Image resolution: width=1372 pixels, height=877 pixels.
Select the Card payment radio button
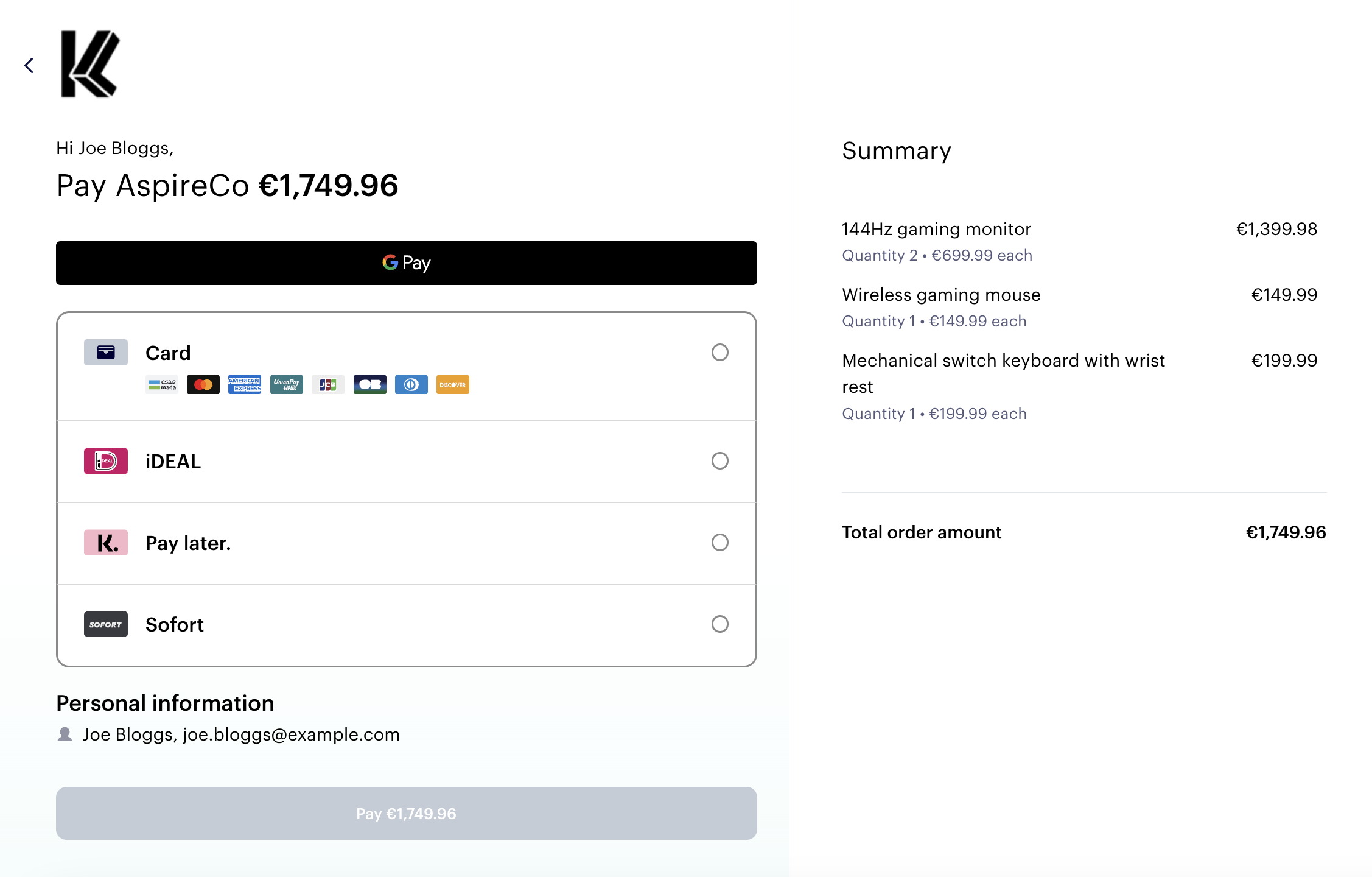point(720,353)
